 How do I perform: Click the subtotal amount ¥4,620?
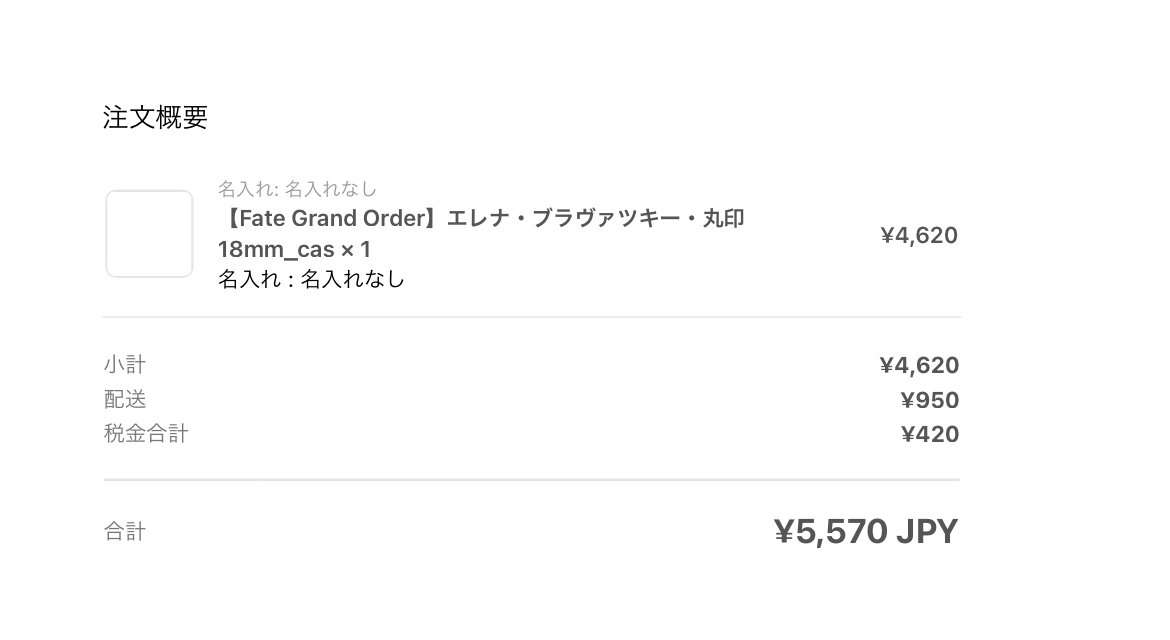click(x=918, y=365)
